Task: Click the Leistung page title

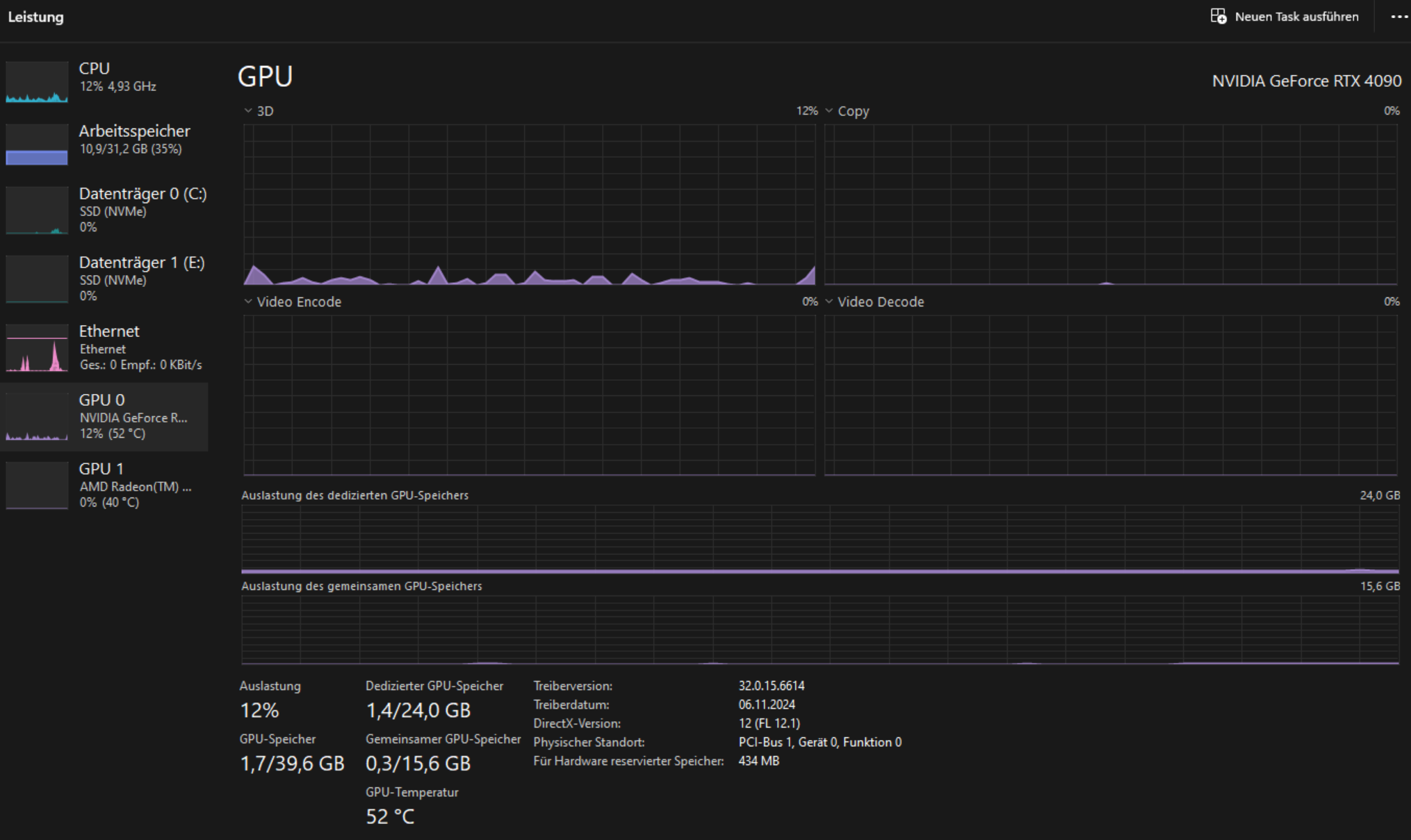Action: (x=35, y=17)
